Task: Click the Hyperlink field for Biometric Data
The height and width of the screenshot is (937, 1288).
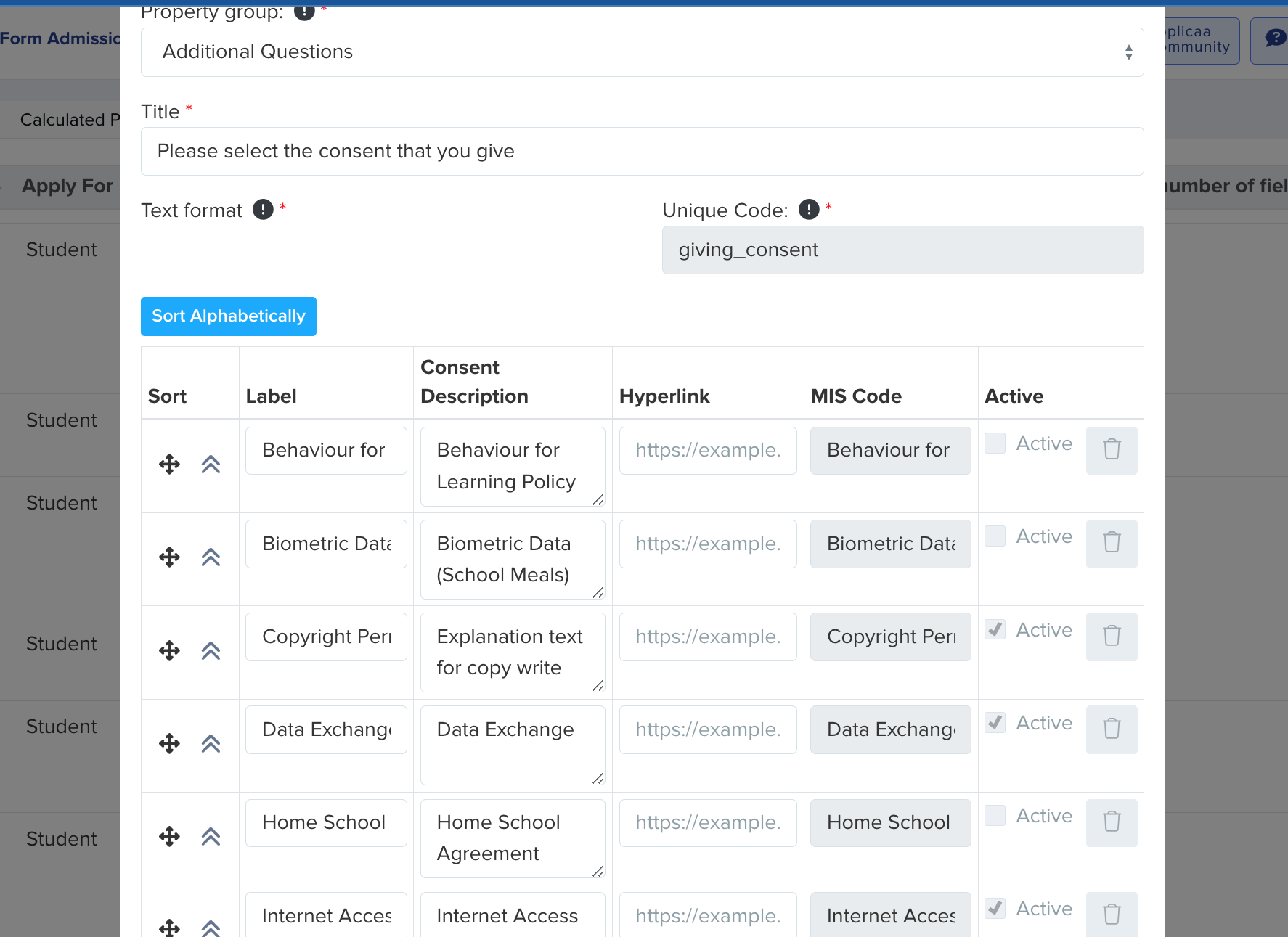Action: pos(707,543)
